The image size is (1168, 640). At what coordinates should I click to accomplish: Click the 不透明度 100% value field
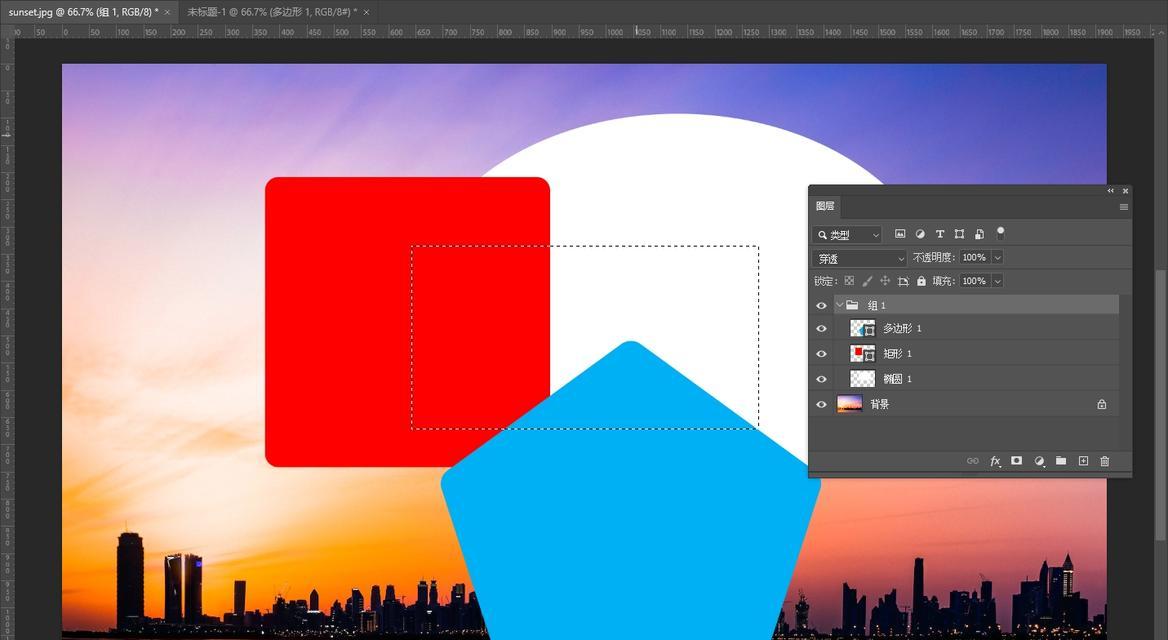tap(974, 257)
